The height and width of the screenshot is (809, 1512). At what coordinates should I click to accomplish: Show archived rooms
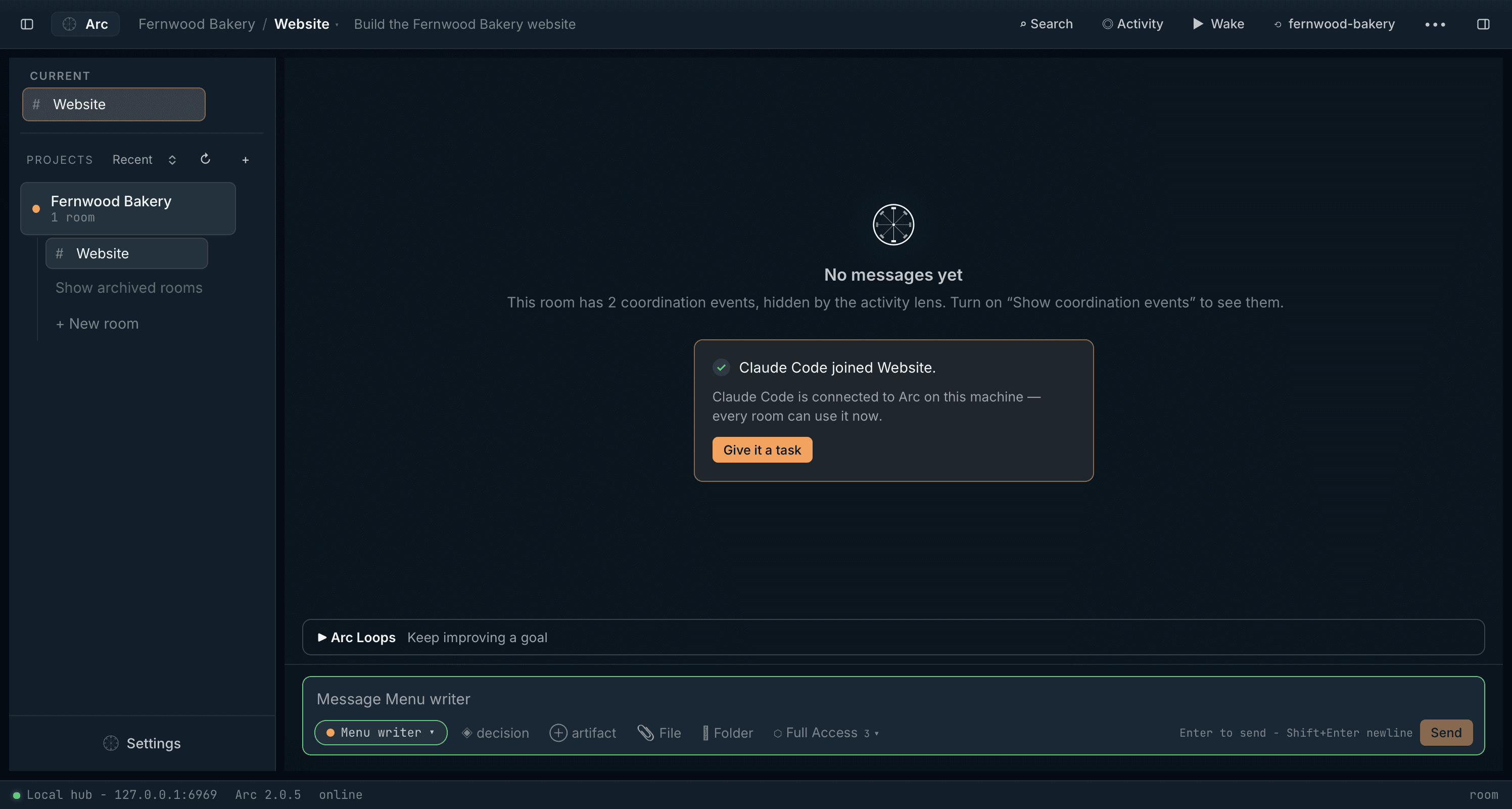click(128, 288)
